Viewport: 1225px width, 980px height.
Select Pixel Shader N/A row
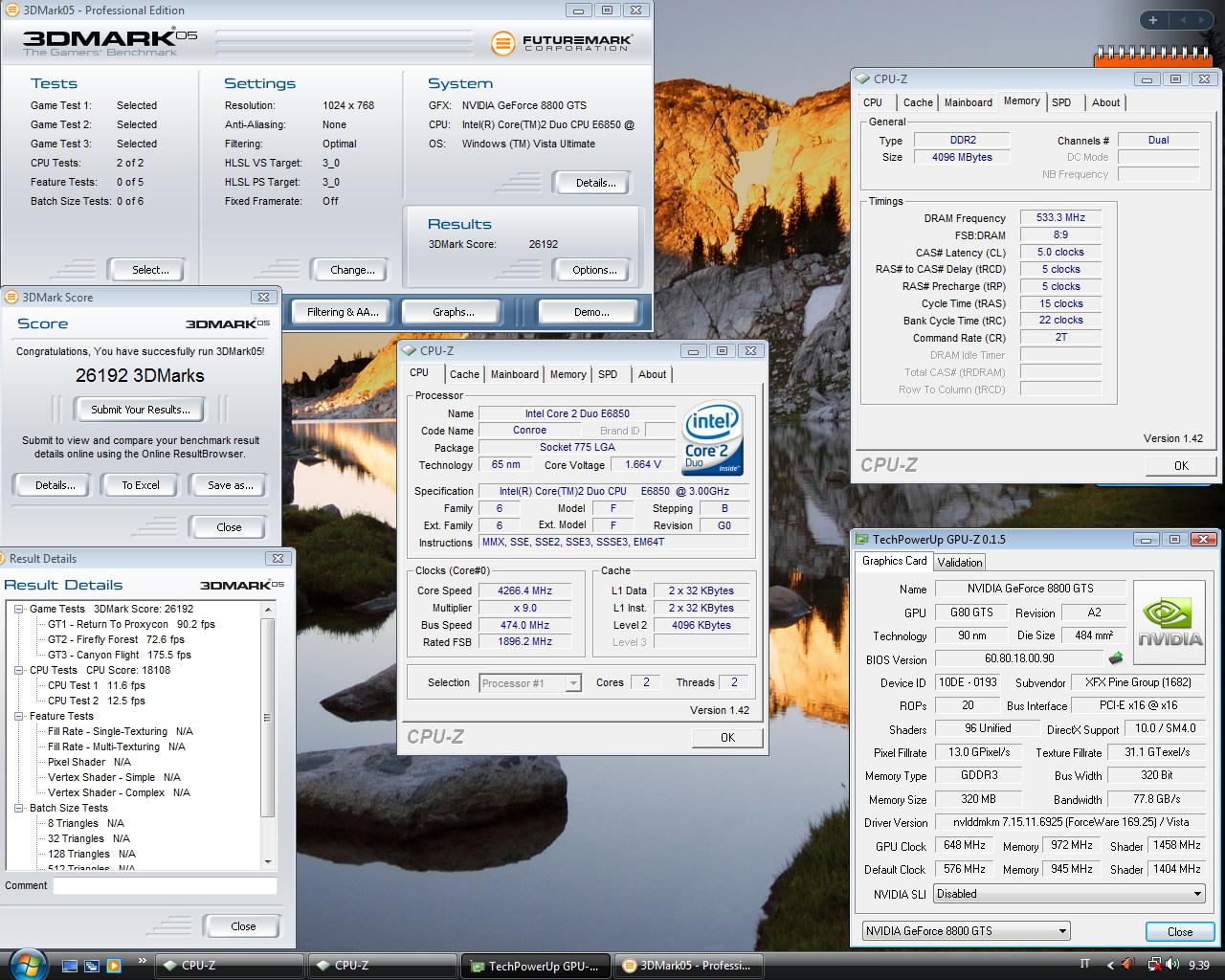[x=89, y=762]
